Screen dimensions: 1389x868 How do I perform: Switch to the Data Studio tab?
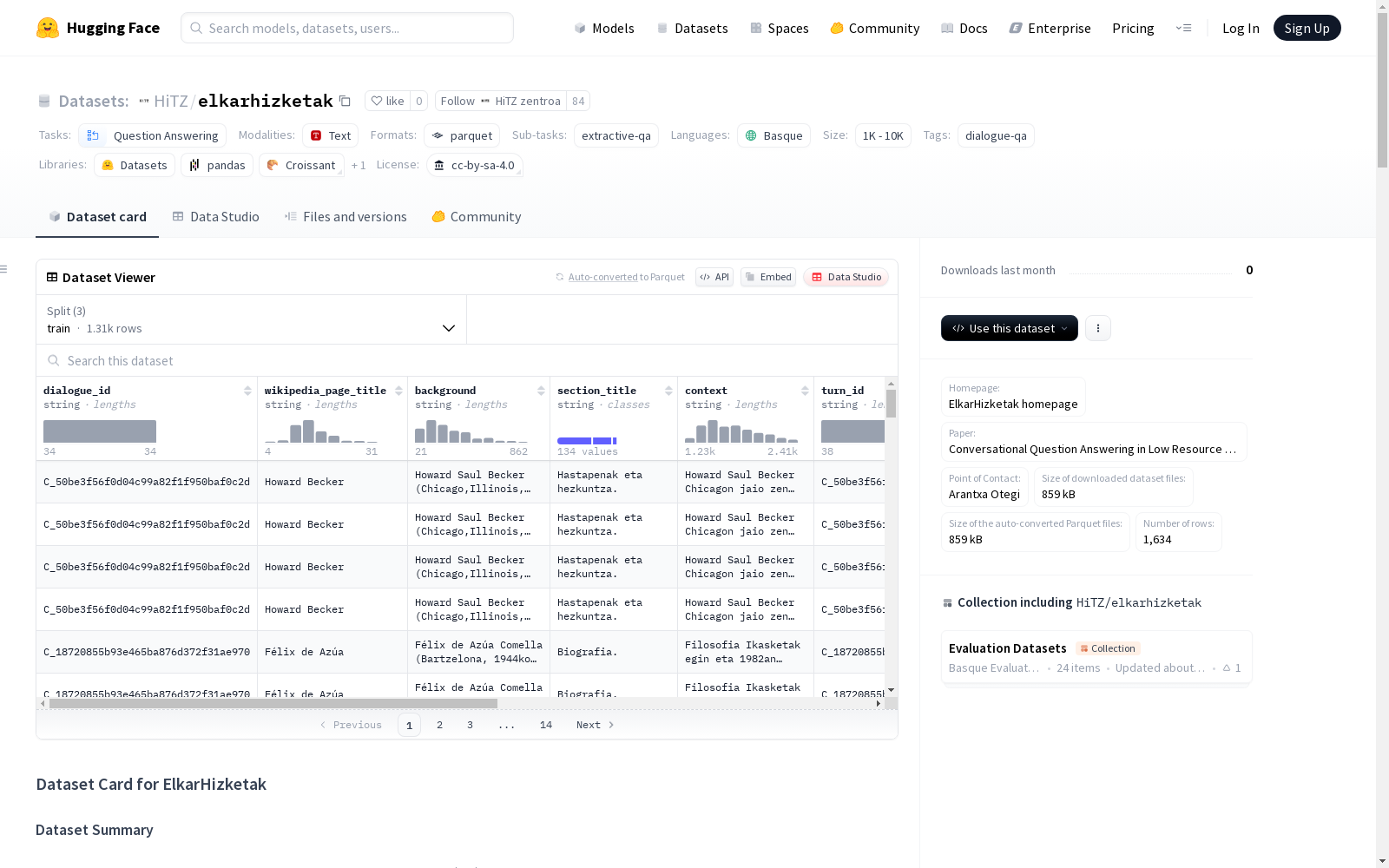coord(216,217)
